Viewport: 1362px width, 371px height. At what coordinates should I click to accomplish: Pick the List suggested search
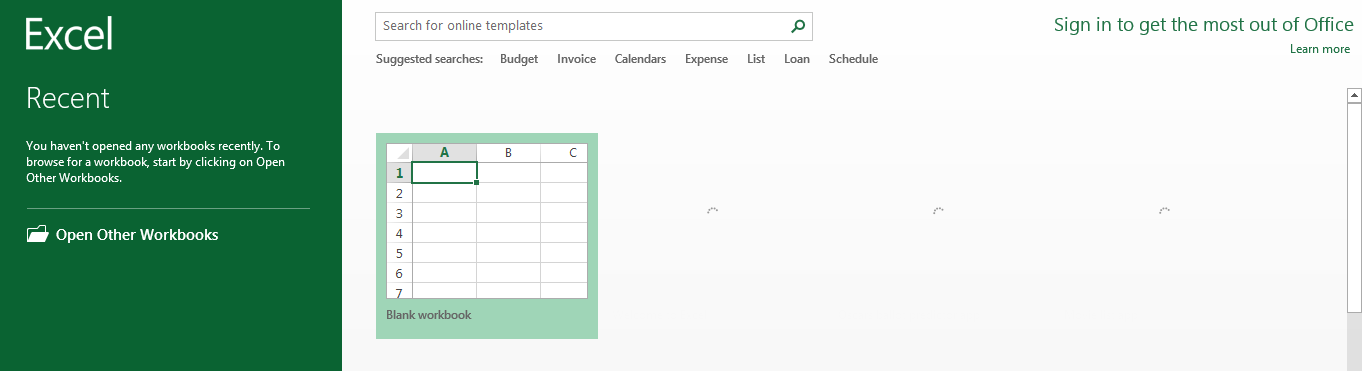[756, 59]
